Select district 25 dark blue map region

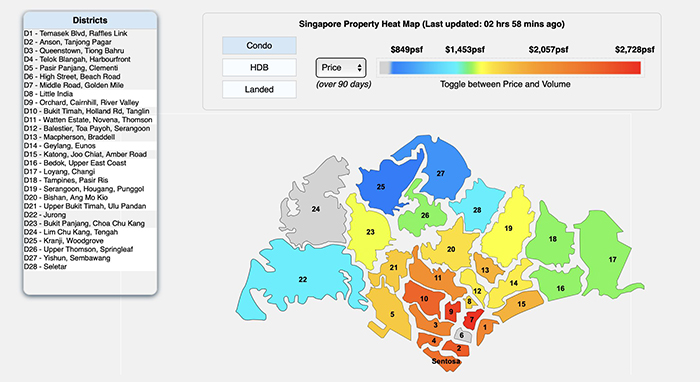coord(381,187)
